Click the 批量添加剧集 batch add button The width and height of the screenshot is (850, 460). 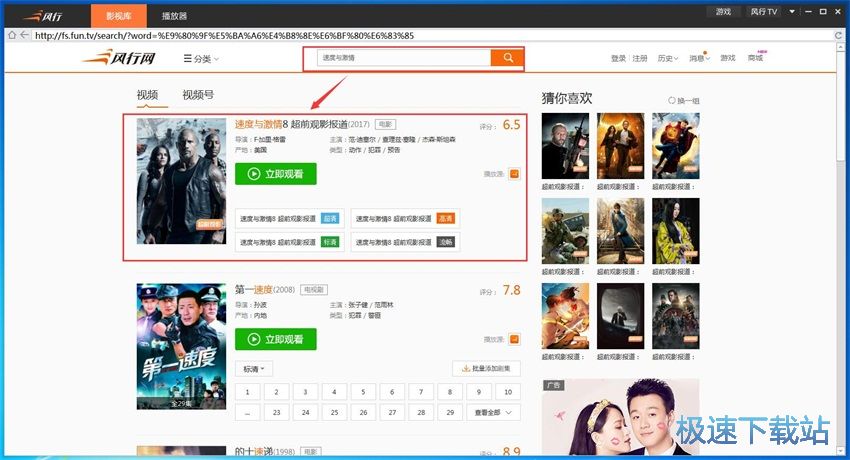[486, 368]
